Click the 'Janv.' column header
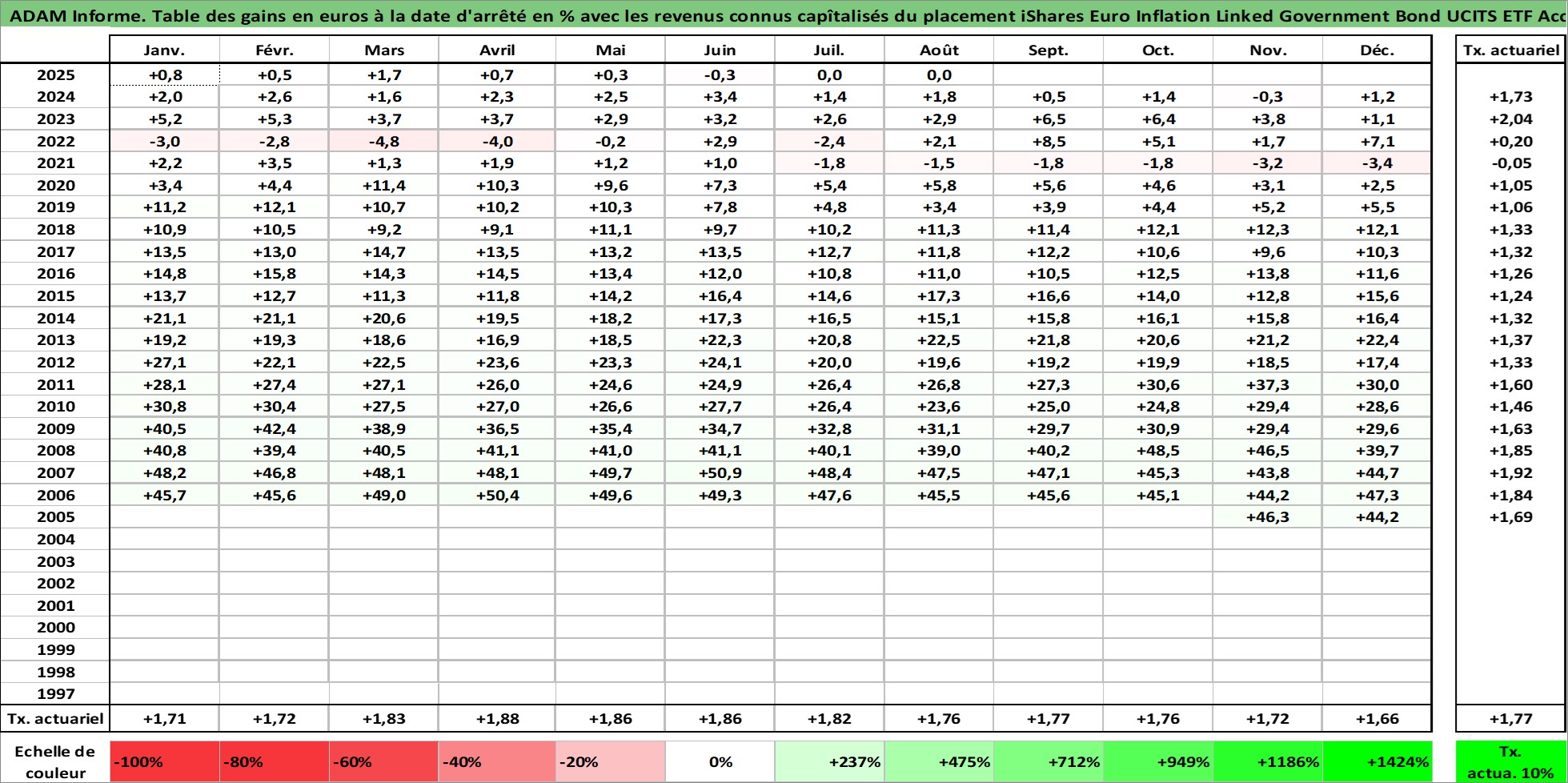The image size is (1568, 783). pyautogui.click(x=164, y=50)
